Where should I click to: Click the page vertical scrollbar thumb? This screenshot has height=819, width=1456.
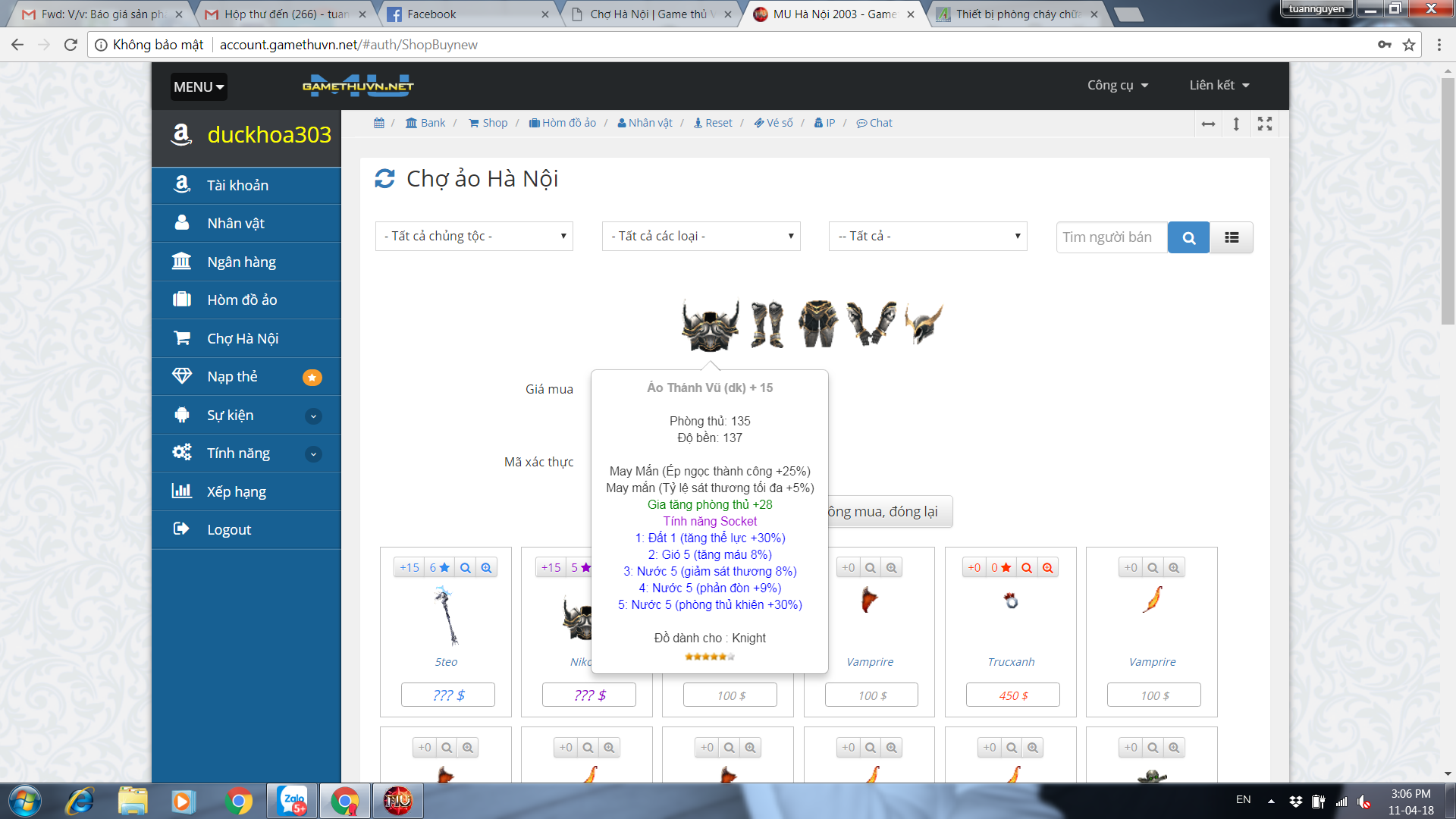click(x=1448, y=200)
